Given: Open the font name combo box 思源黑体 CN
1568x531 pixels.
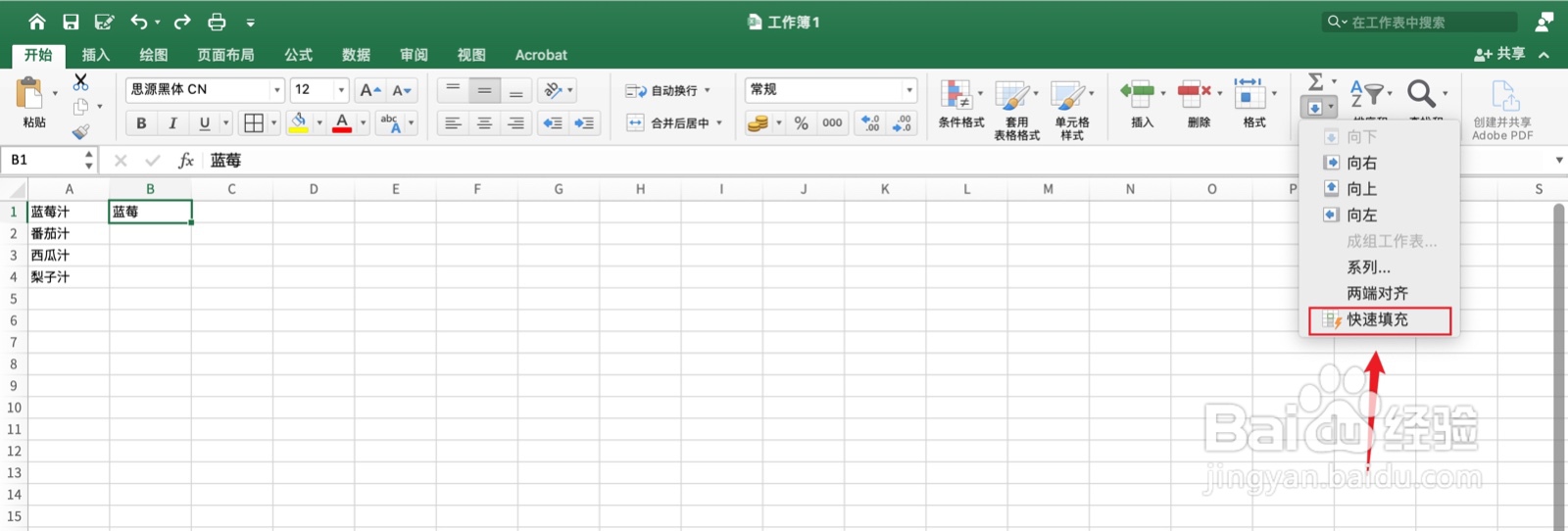Looking at the screenshot, I should point(205,89).
